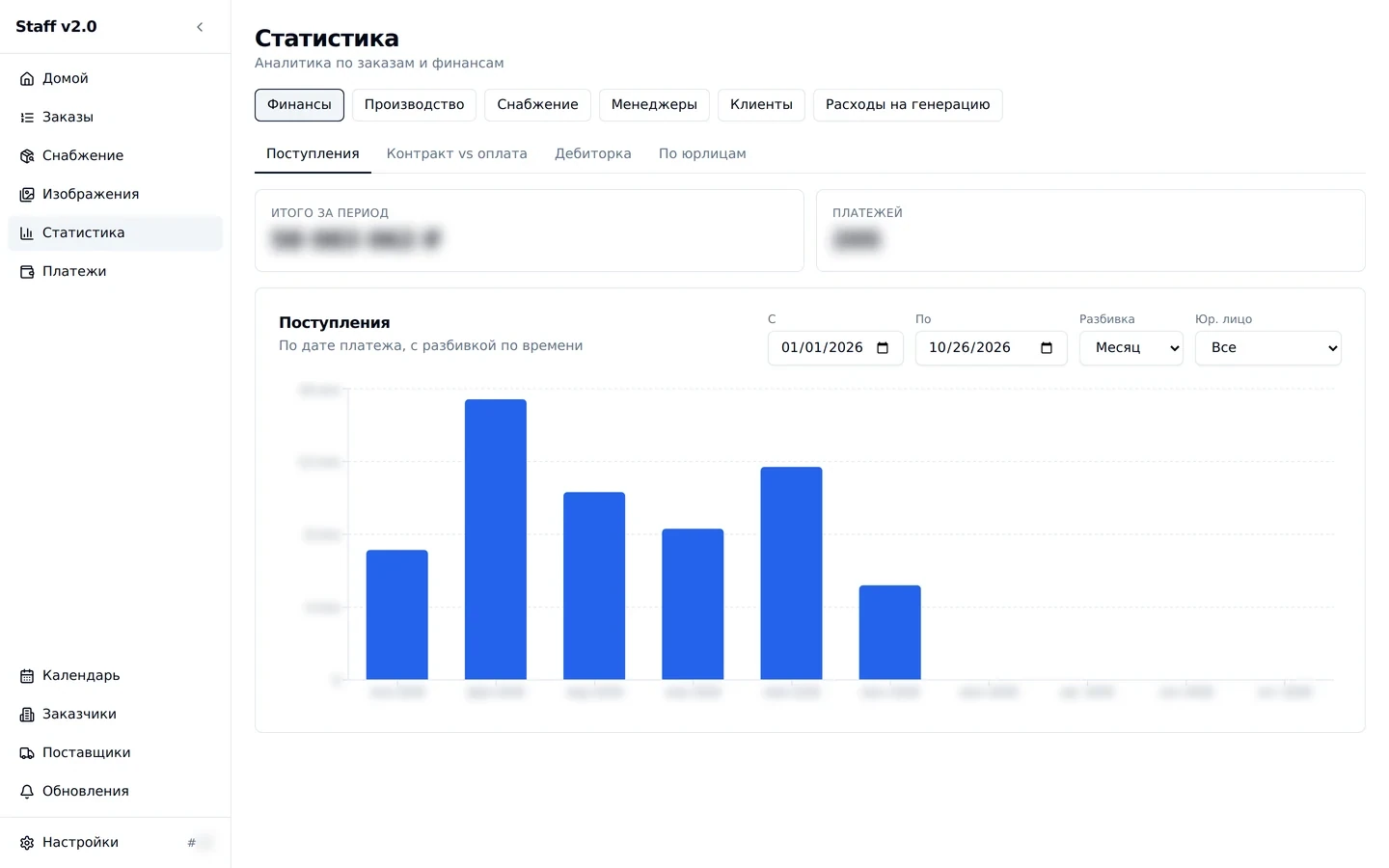
Task: Click the Заказы list icon
Action: point(27,118)
